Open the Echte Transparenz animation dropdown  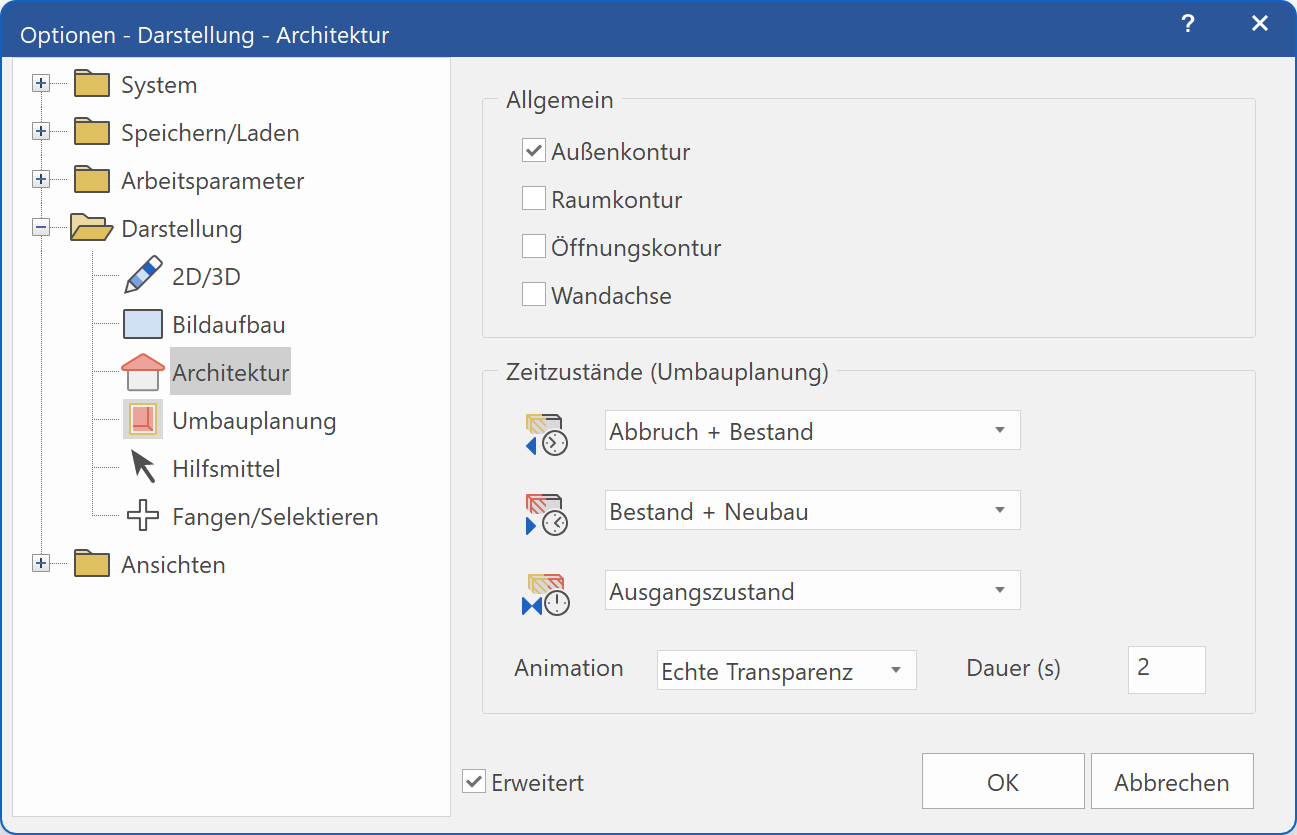click(786, 670)
